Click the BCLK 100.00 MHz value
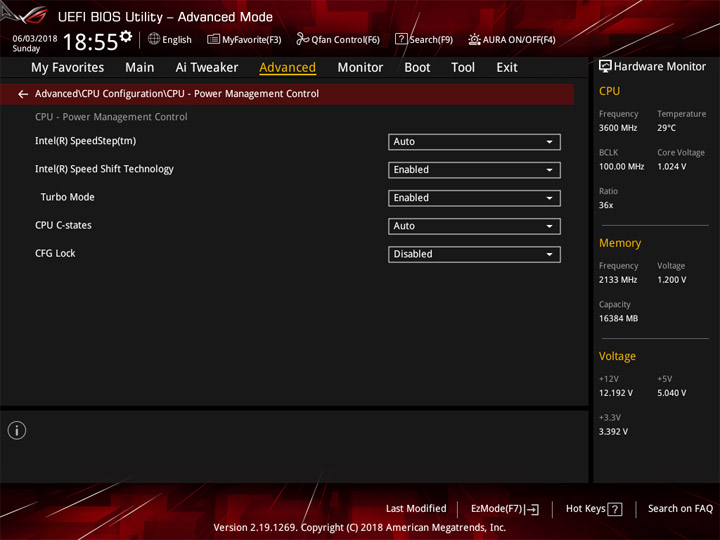The width and height of the screenshot is (720, 540). 621,167
